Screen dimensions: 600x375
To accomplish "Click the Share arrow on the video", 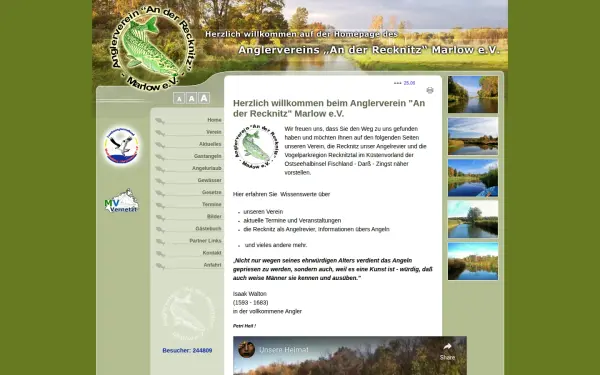I will pos(447,351).
